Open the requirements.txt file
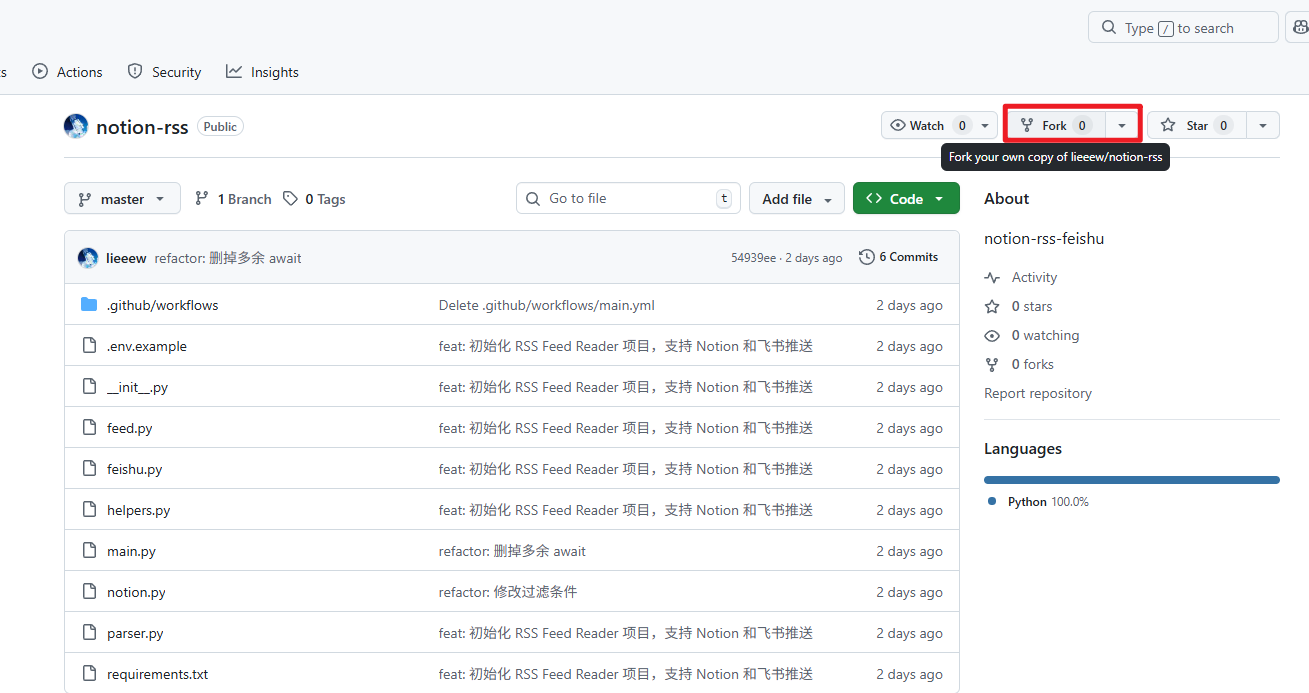 click(x=158, y=674)
